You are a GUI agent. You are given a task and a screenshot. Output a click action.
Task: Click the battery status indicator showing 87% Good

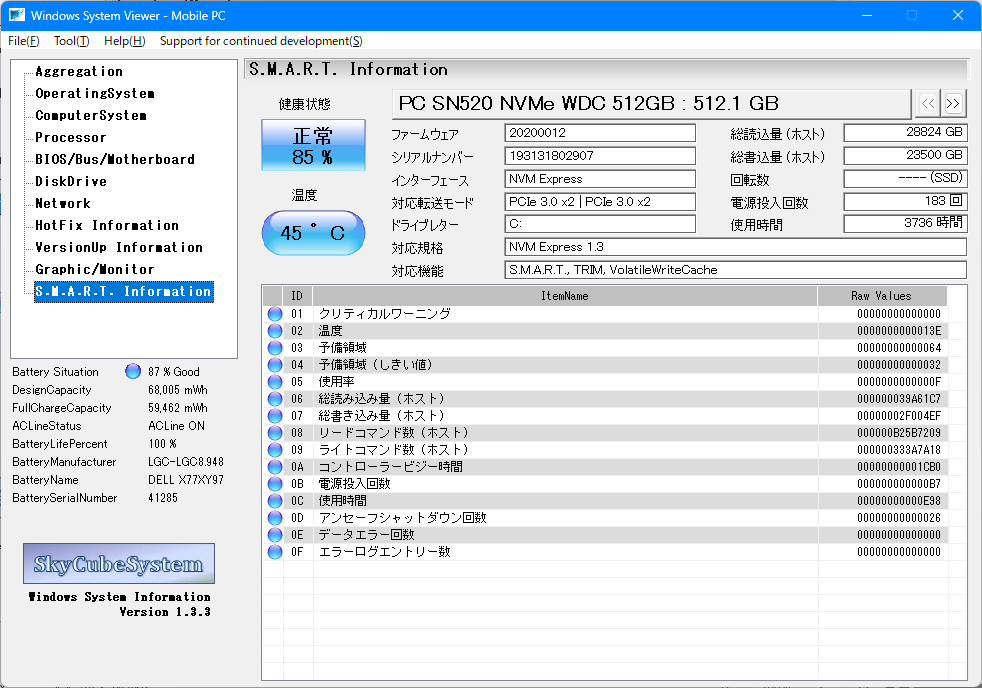click(132, 371)
